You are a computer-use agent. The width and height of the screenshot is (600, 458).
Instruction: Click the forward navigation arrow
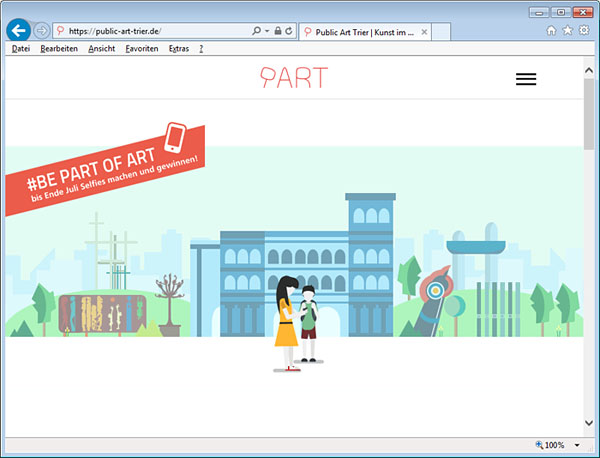[x=41, y=31]
